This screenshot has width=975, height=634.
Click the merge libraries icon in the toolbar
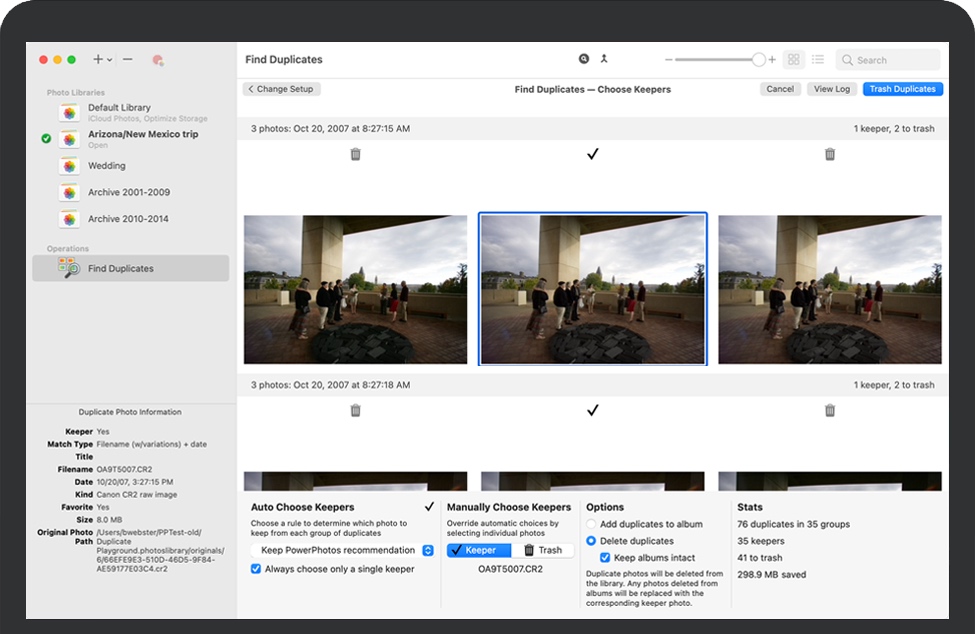(x=604, y=60)
